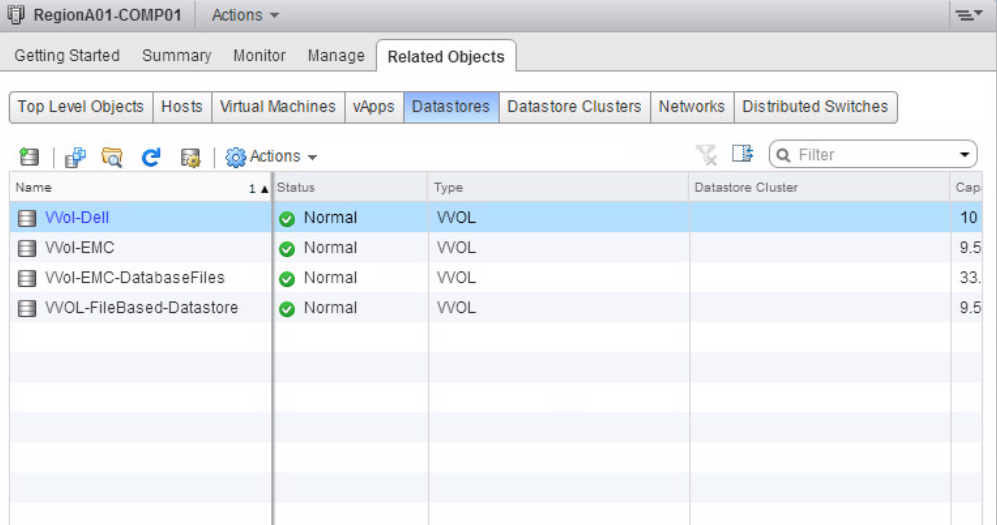Click the register VM icon in toolbar
This screenshot has height=525, width=997.
coord(75,156)
